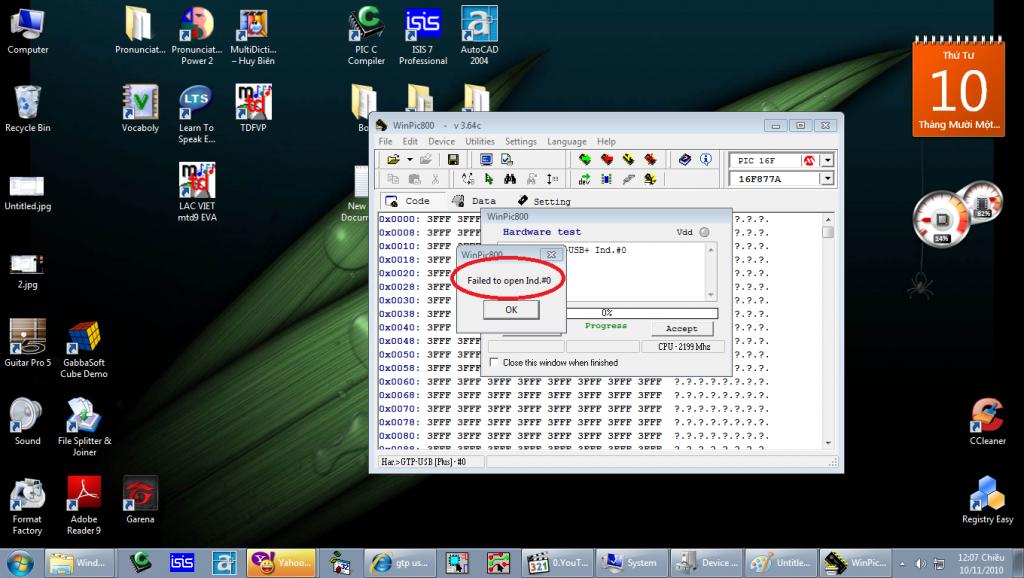Click the hex view vertical scrollbar thumb

click(828, 232)
